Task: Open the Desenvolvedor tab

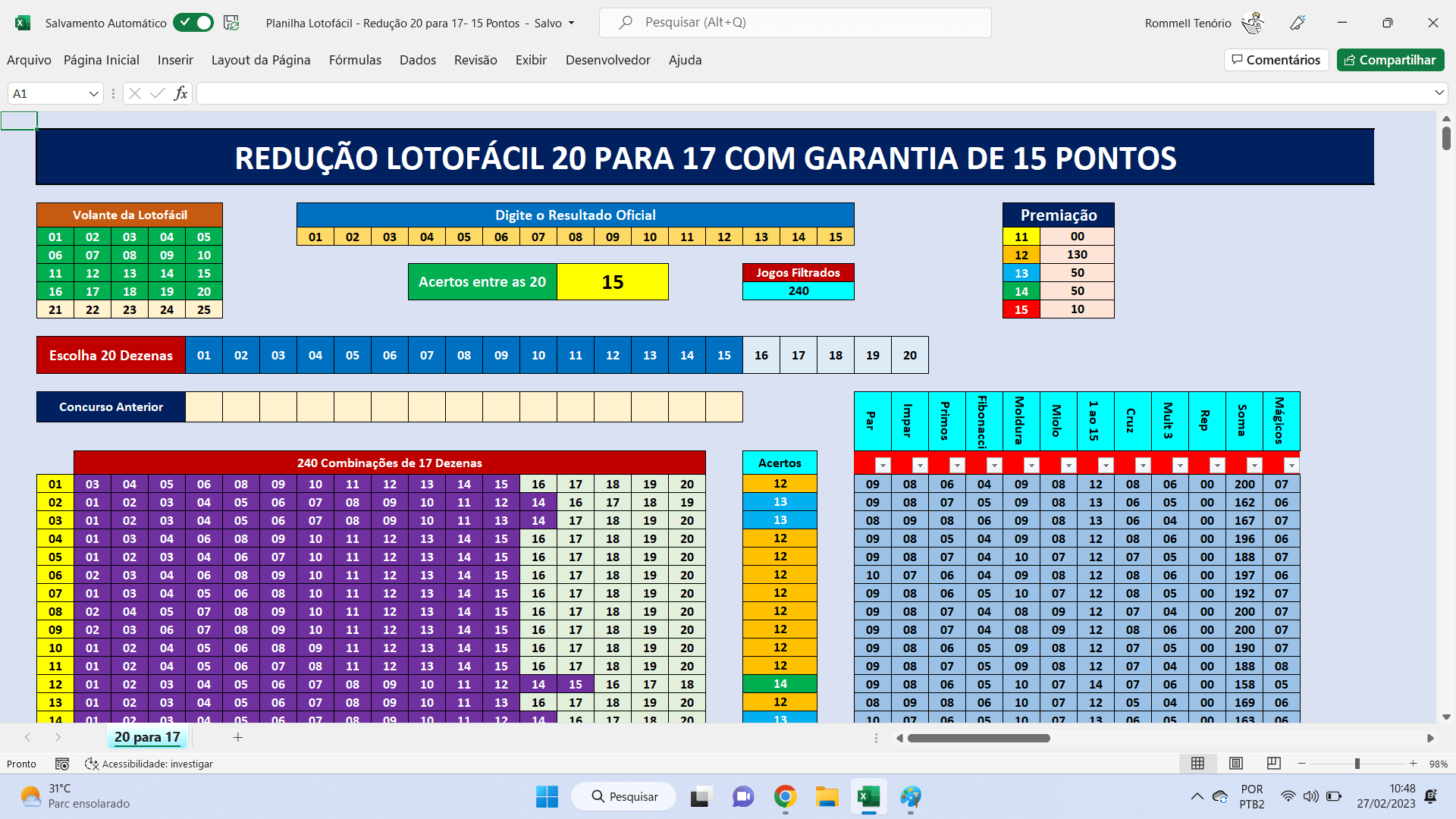Action: (x=608, y=60)
